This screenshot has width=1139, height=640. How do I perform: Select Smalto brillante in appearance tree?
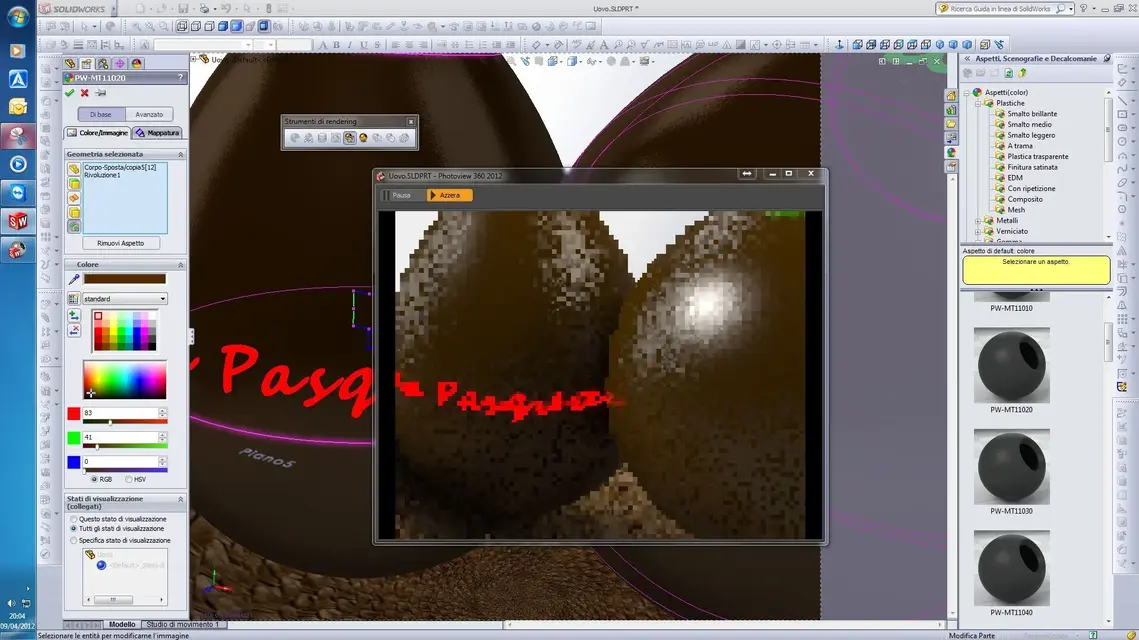[1031, 114]
